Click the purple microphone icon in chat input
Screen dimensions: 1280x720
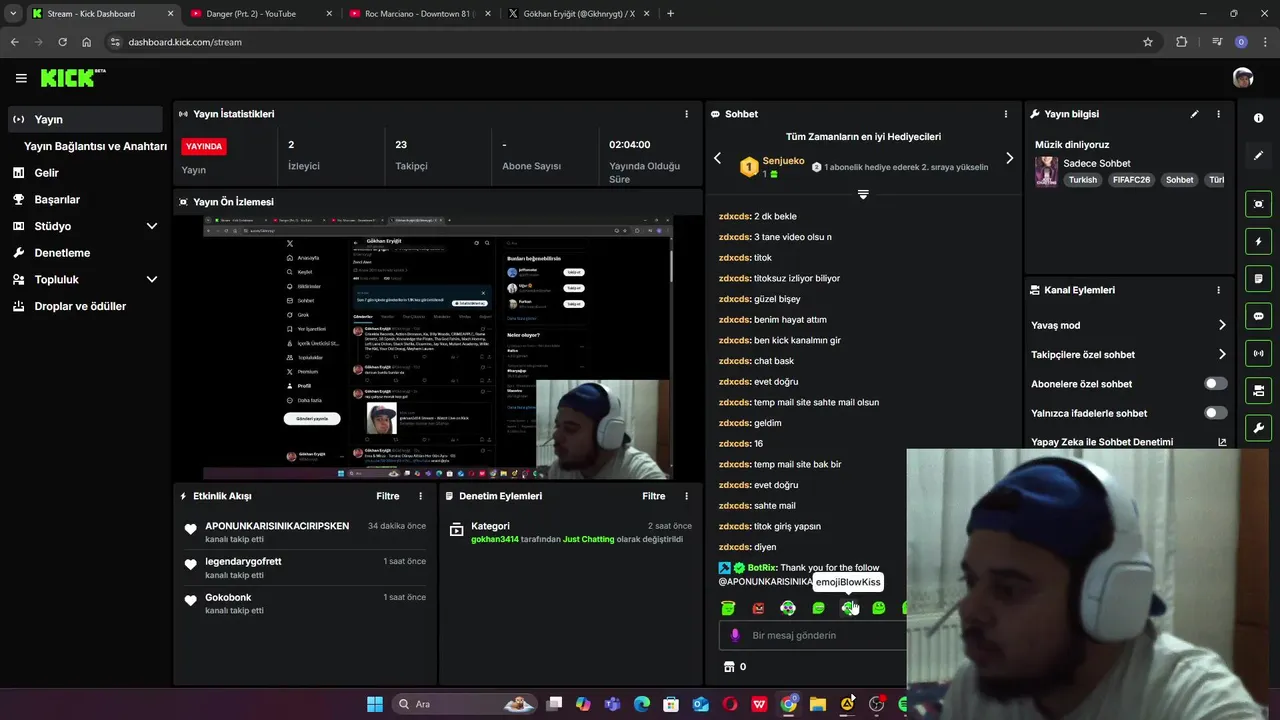point(735,635)
